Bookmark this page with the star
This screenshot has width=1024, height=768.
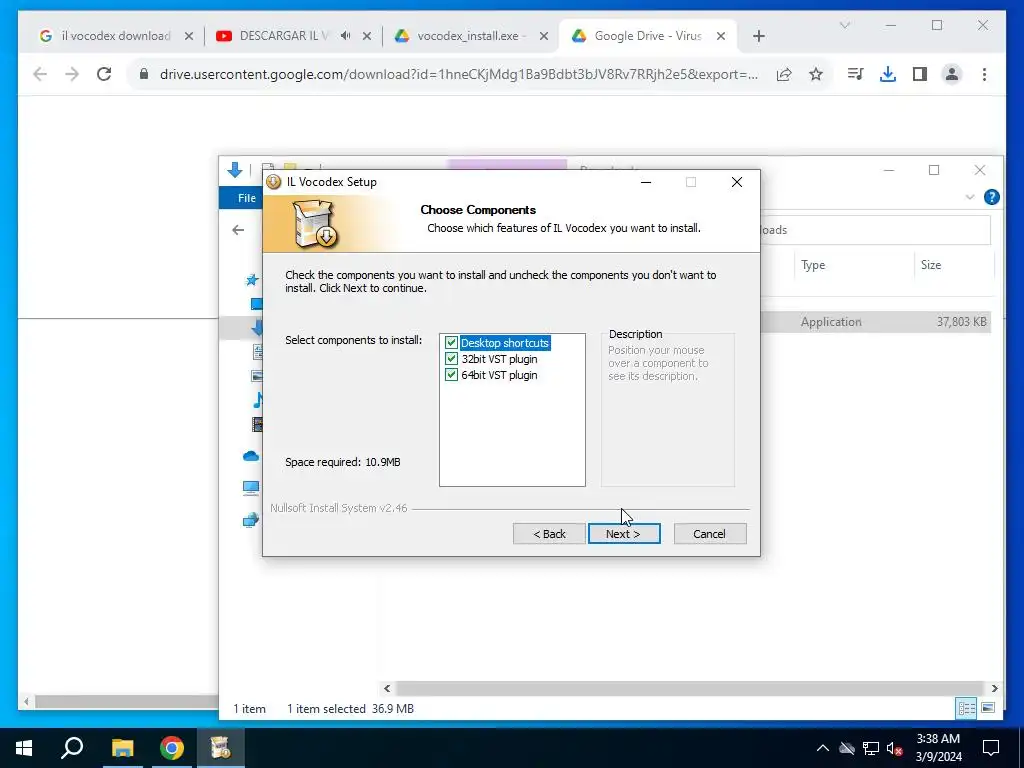click(816, 74)
